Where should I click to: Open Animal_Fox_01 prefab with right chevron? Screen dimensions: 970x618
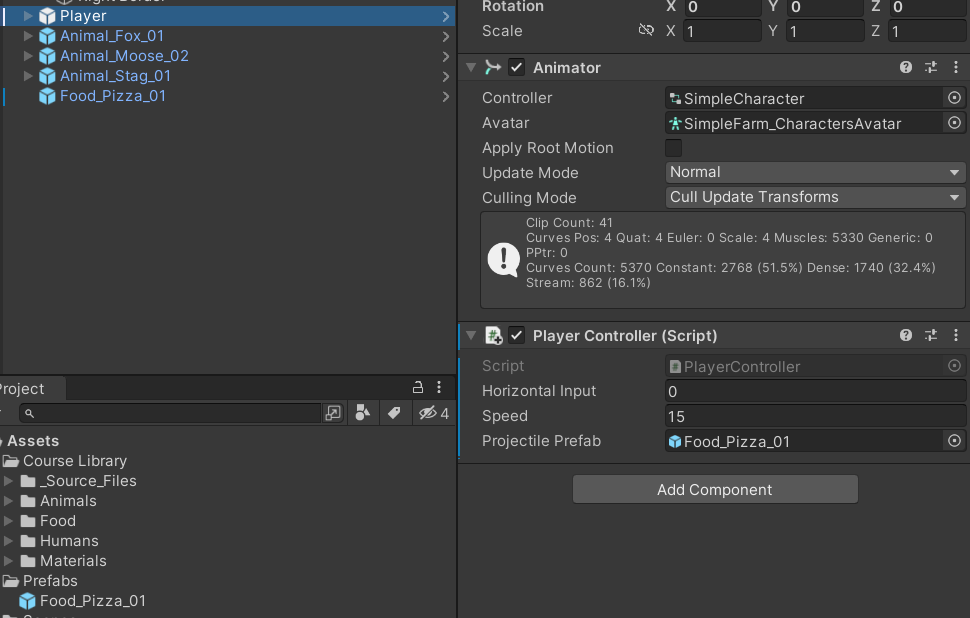[445, 36]
